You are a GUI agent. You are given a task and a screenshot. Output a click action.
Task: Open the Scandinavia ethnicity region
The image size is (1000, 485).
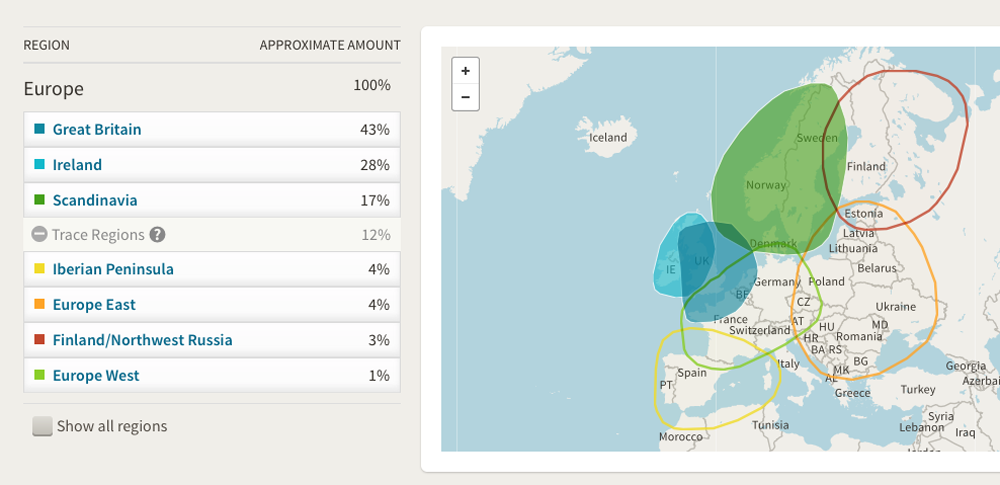95,200
